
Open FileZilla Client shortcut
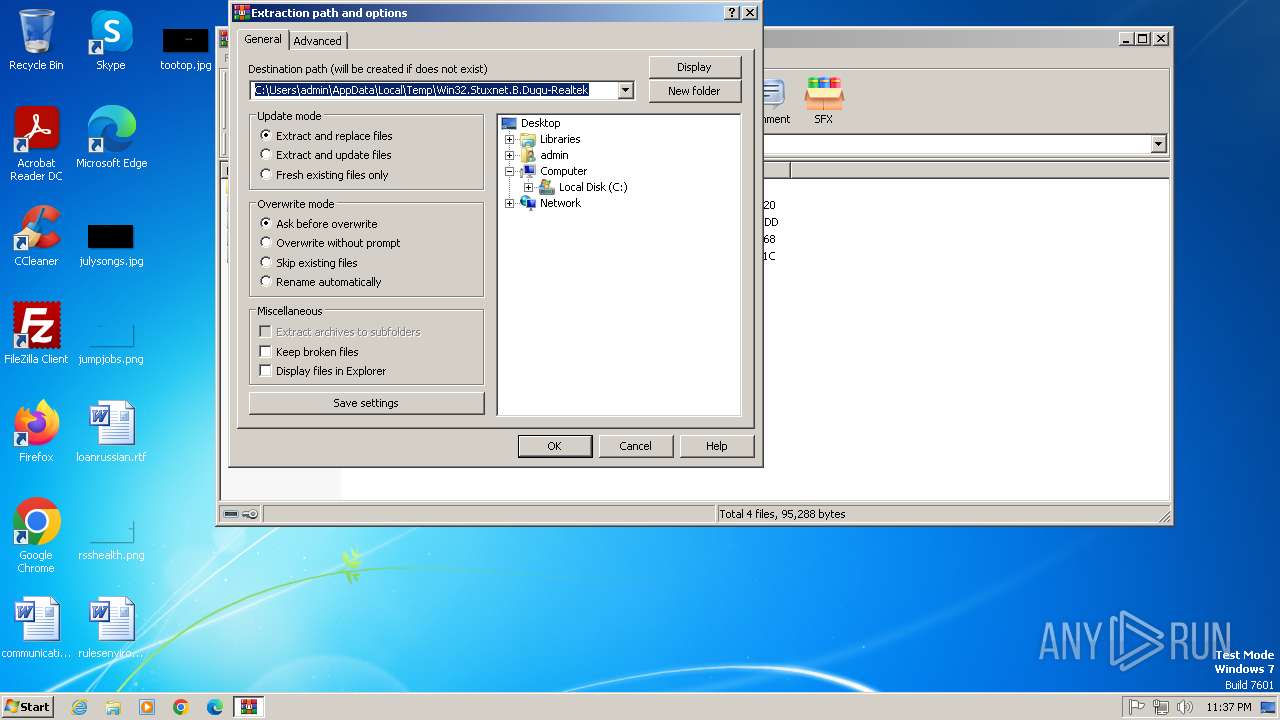36,334
